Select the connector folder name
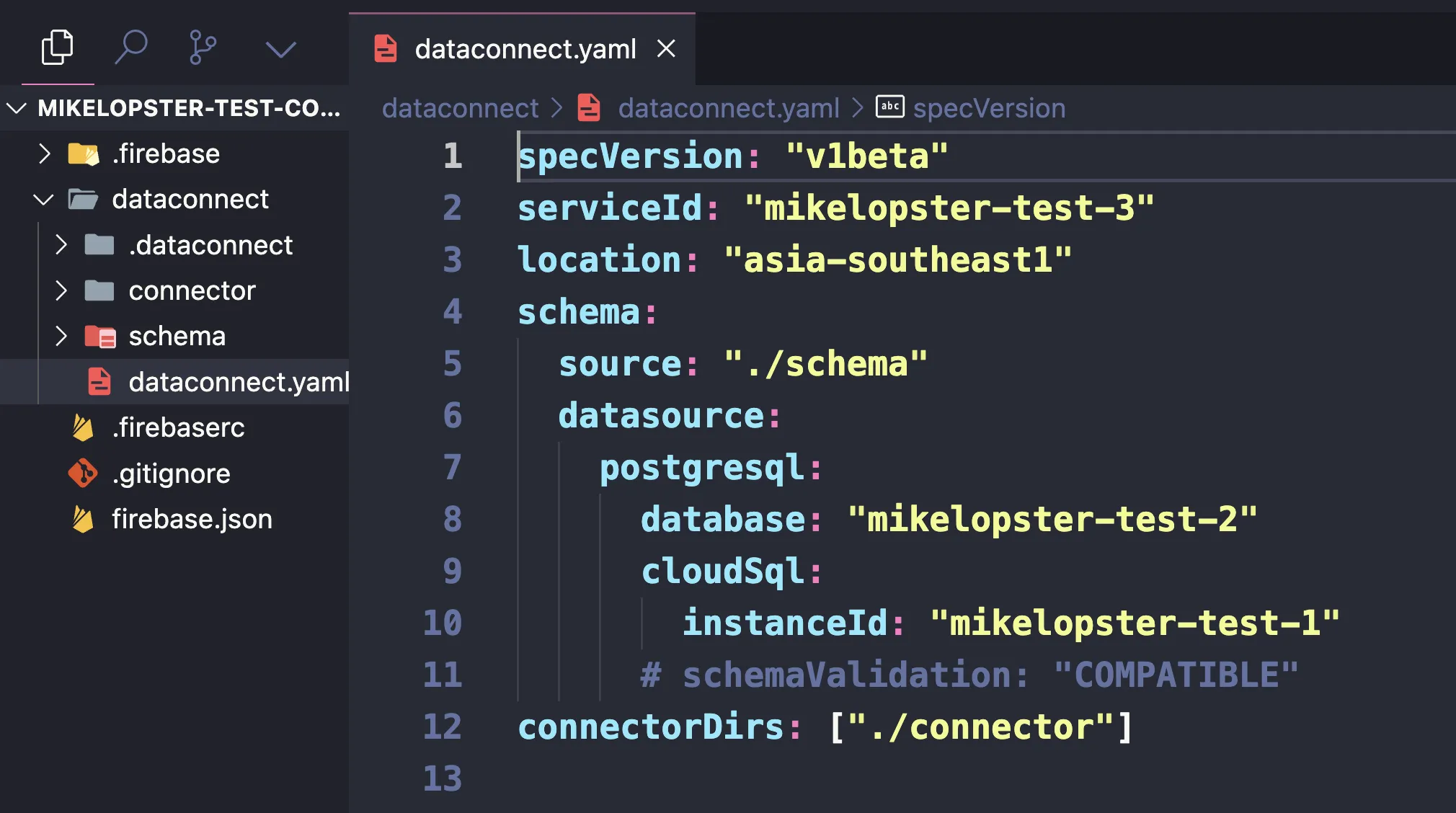1456x813 pixels. pyautogui.click(x=192, y=290)
